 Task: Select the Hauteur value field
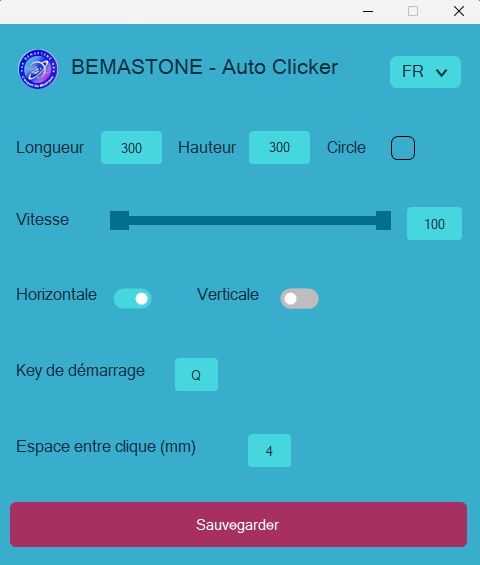coord(279,147)
